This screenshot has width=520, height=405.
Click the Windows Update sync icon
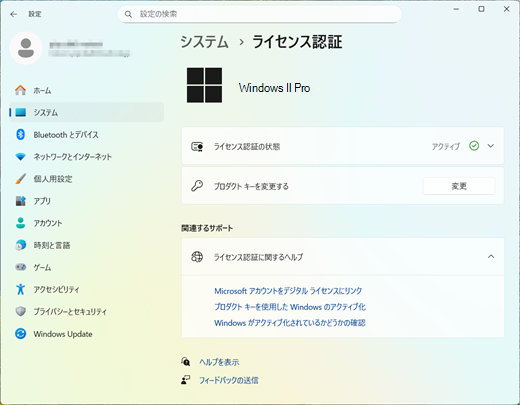(x=21, y=334)
